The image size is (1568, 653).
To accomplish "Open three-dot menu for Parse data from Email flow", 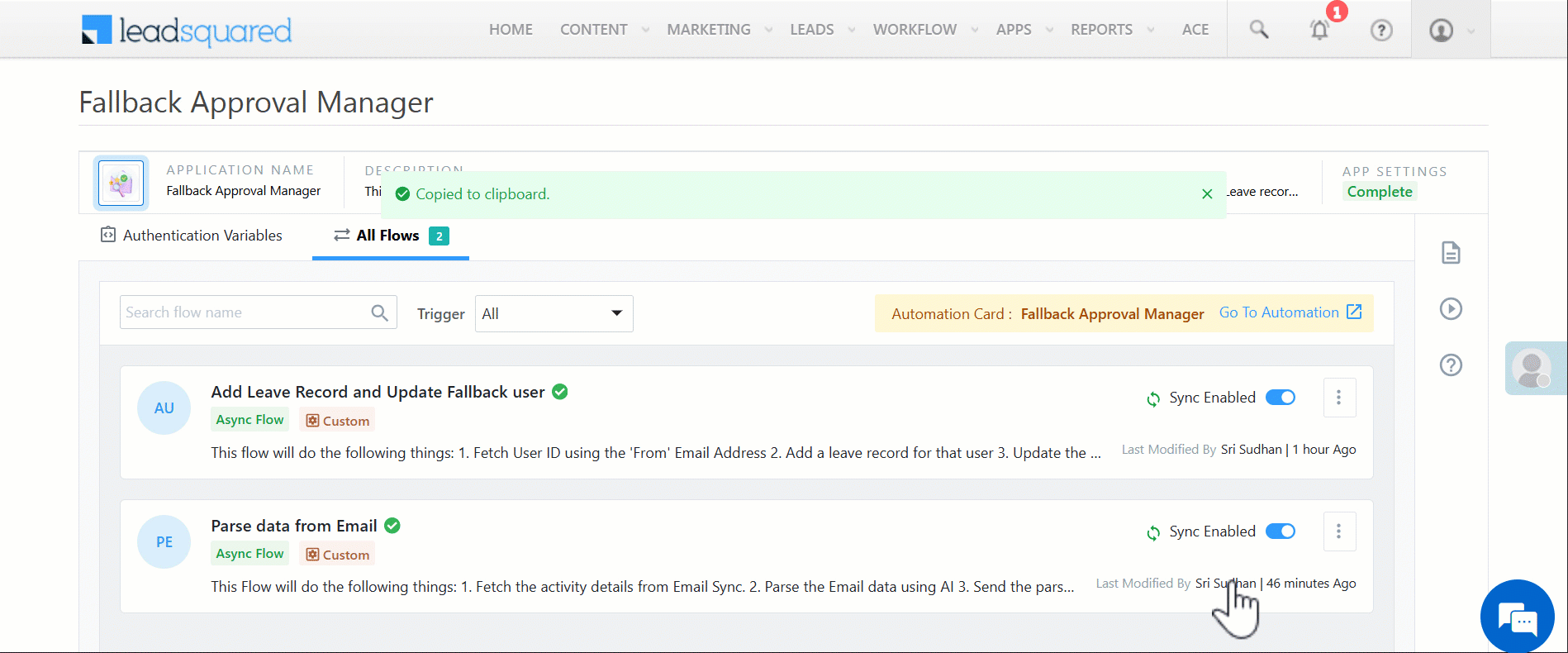I will [1339, 531].
